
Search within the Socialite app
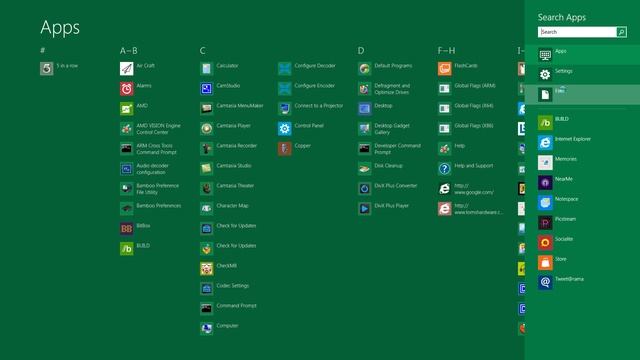pos(582,242)
